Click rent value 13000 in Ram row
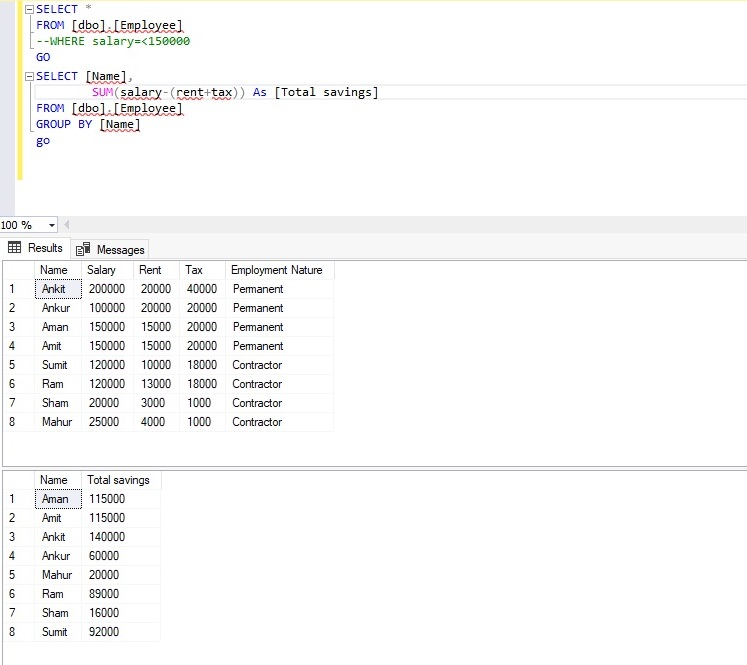This screenshot has width=747, height=665. point(156,384)
